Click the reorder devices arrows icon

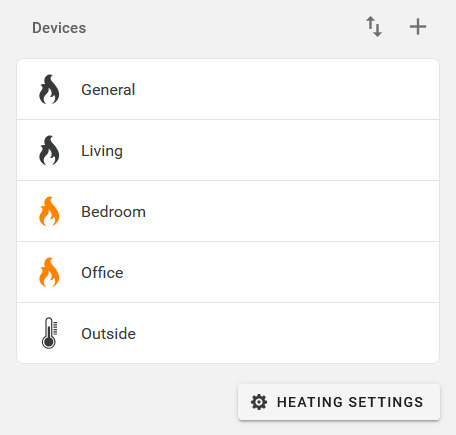374,27
